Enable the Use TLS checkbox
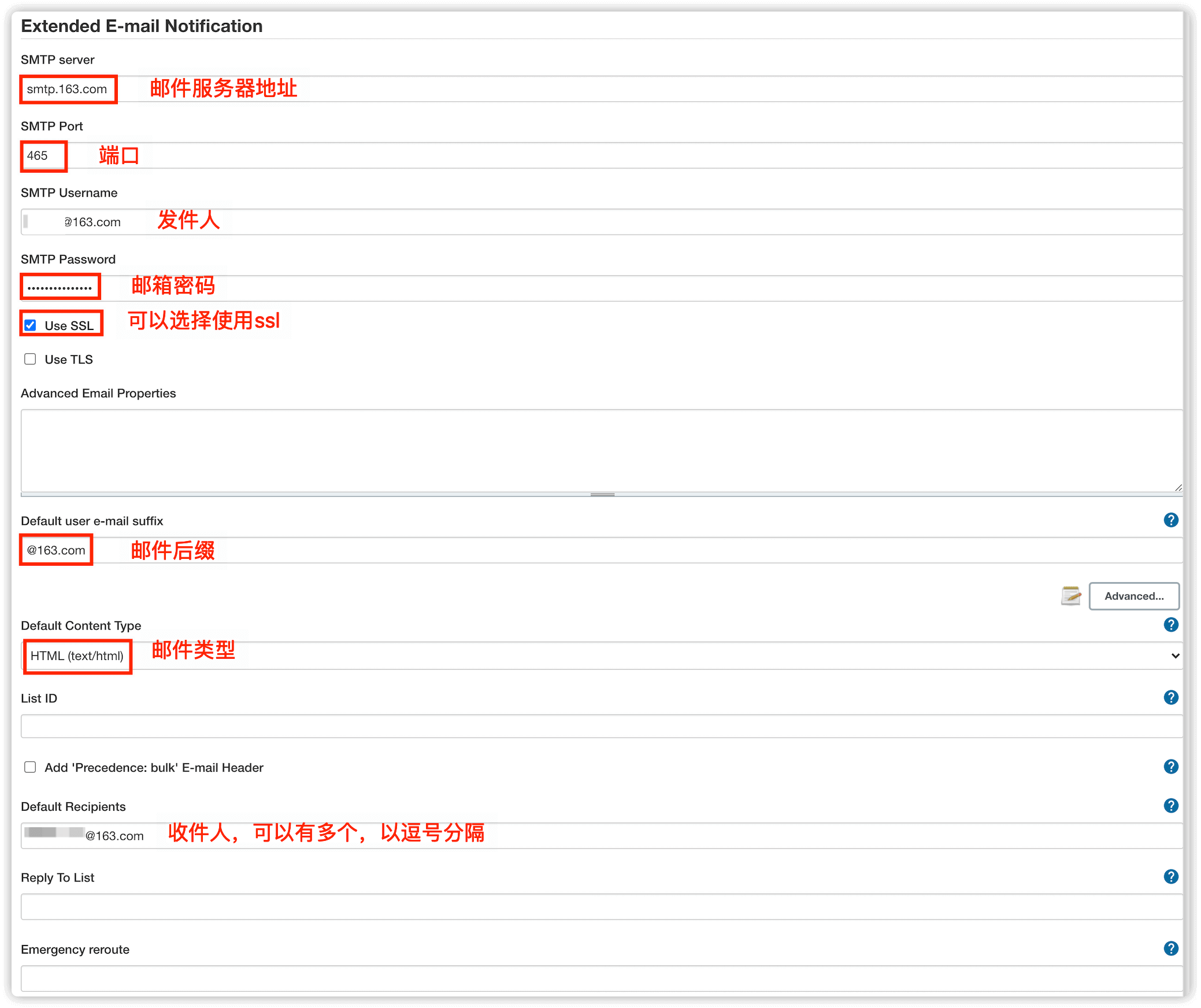This screenshot has width=1201, height=1008. [30, 359]
